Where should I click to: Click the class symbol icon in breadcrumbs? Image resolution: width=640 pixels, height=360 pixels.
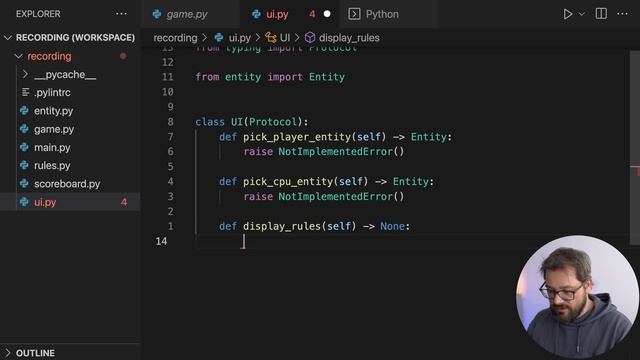(x=271, y=38)
